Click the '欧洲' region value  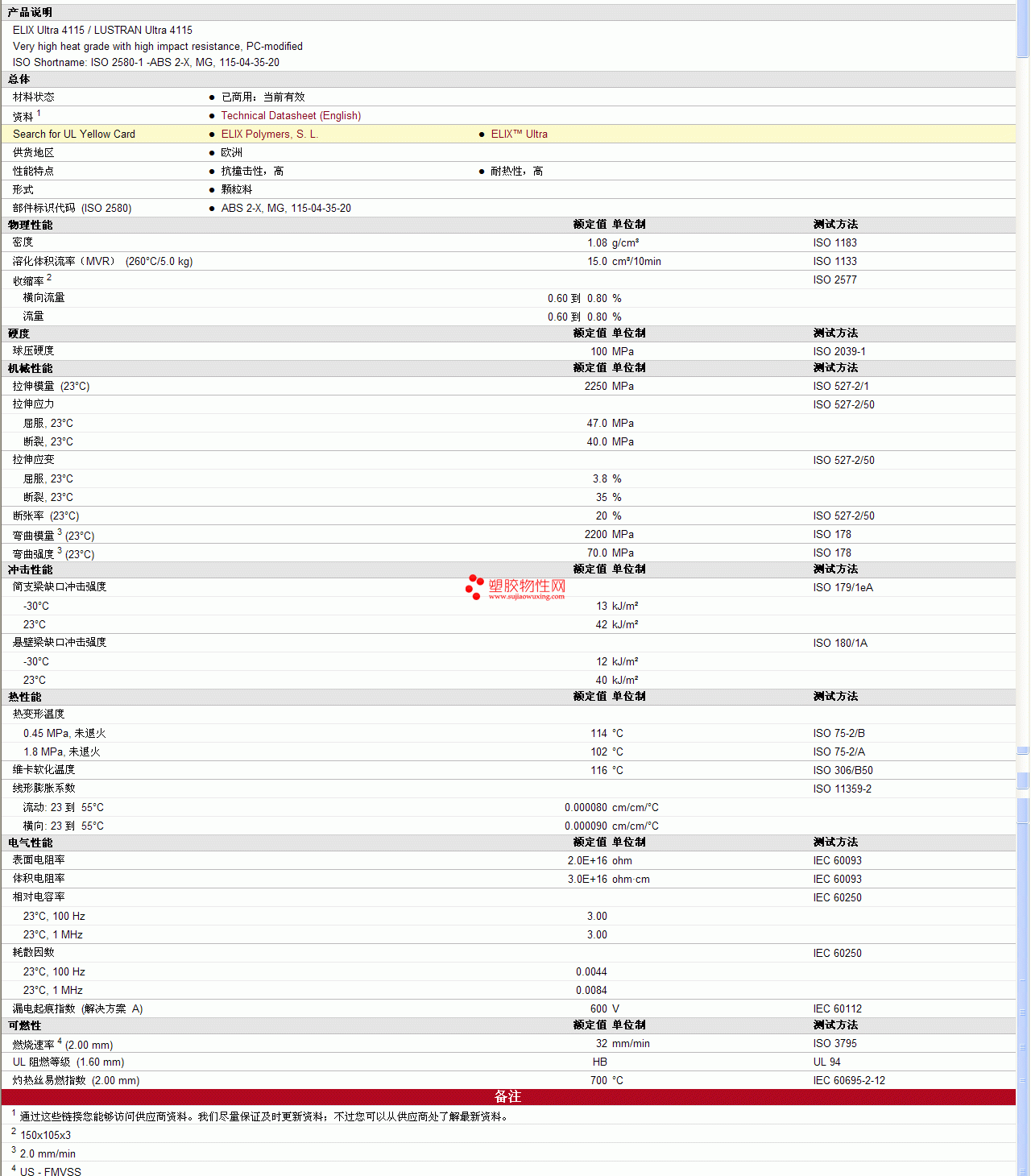[x=232, y=152]
